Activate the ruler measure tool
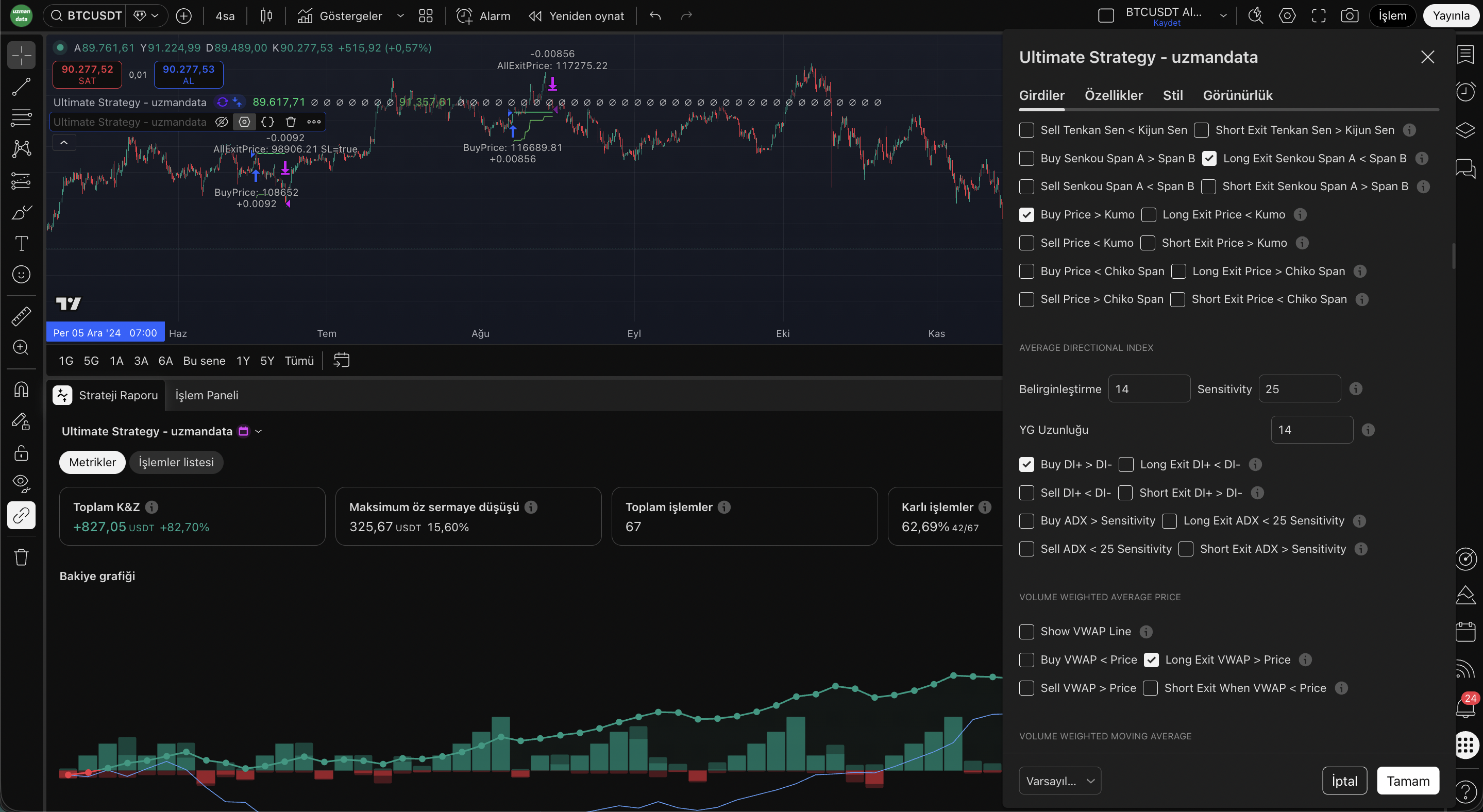1483x812 pixels. [21, 316]
